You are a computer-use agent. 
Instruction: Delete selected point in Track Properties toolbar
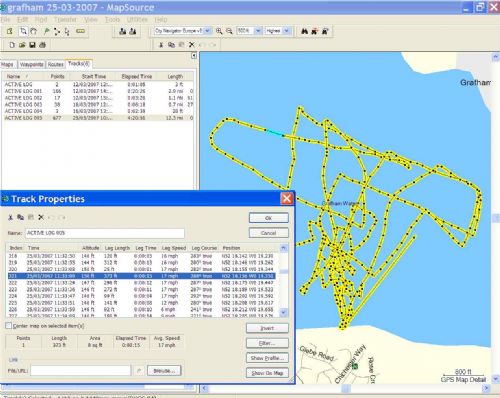pos(41,217)
